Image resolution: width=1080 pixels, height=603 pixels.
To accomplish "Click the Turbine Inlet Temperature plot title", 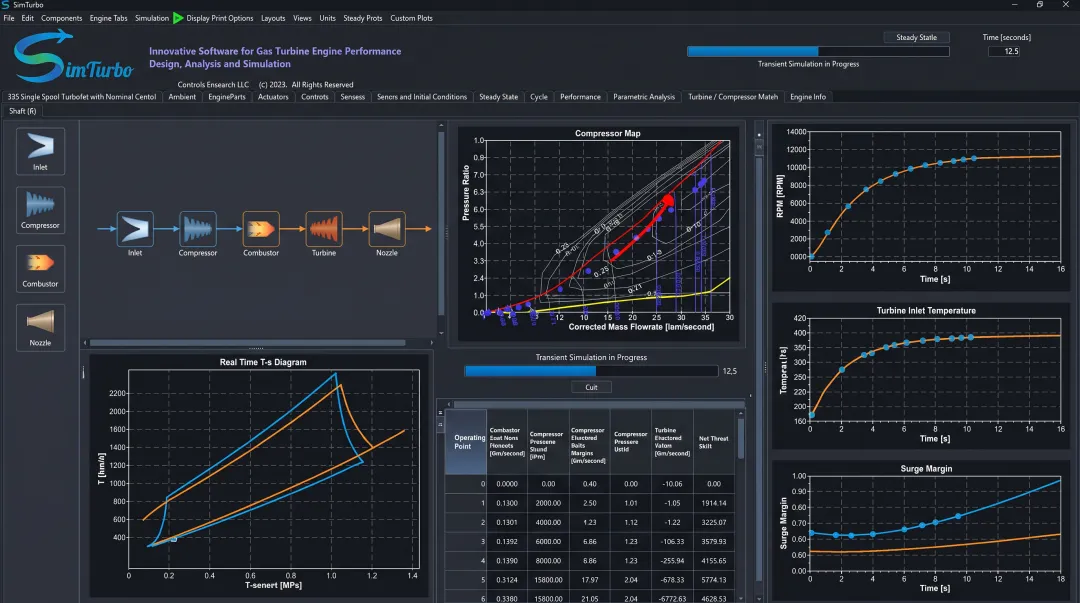I will 926,311.
